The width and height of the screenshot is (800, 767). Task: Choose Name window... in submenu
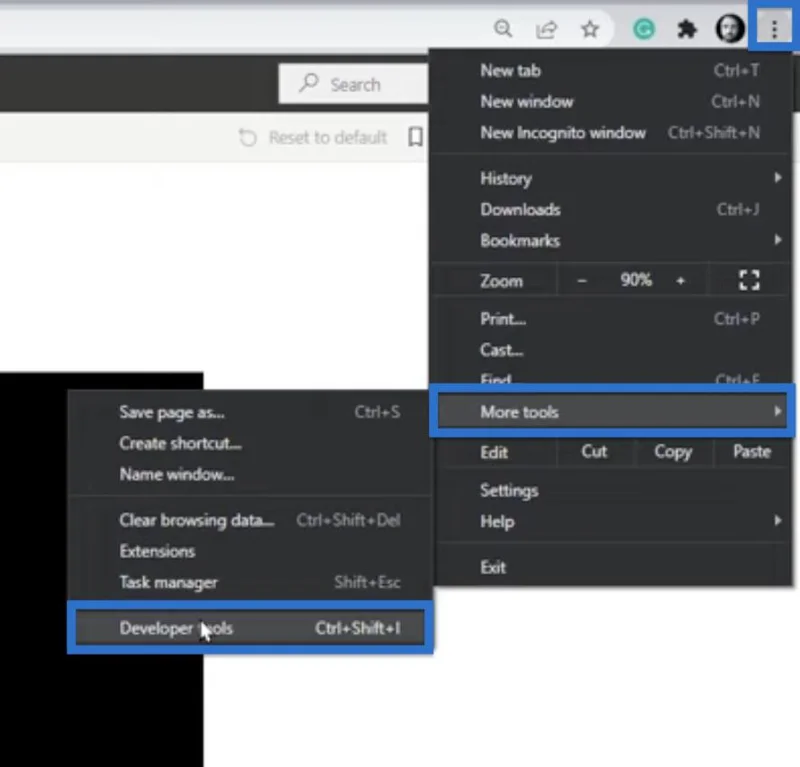click(250, 475)
